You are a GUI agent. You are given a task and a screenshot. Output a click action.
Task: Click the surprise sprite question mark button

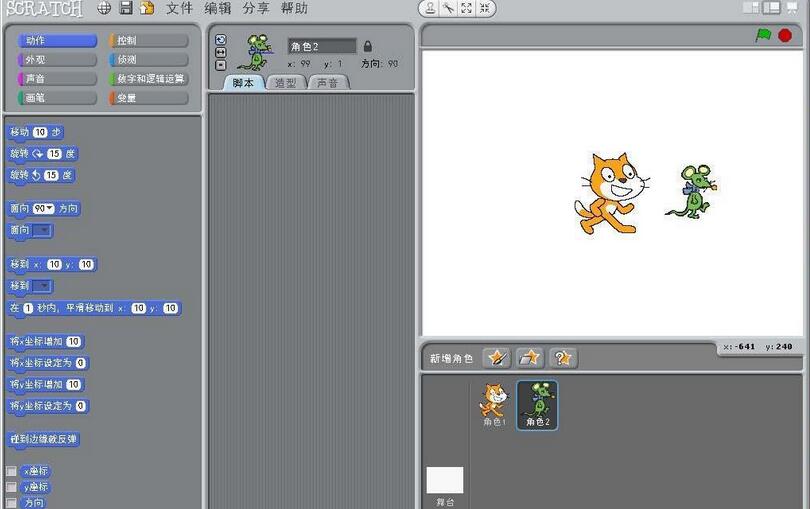pyautogui.click(x=563, y=357)
